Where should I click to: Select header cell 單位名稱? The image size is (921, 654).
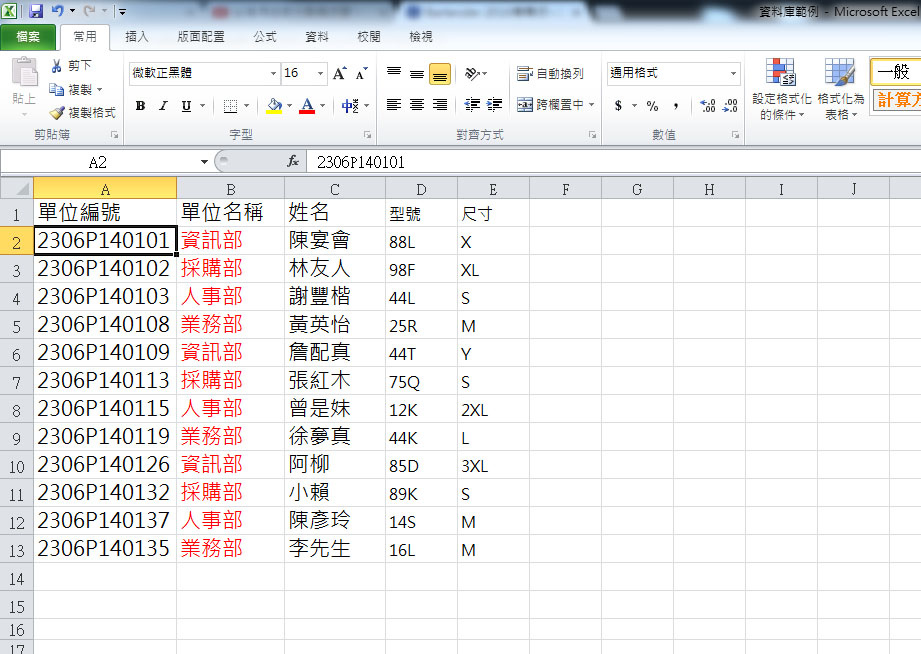tap(230, 213)
